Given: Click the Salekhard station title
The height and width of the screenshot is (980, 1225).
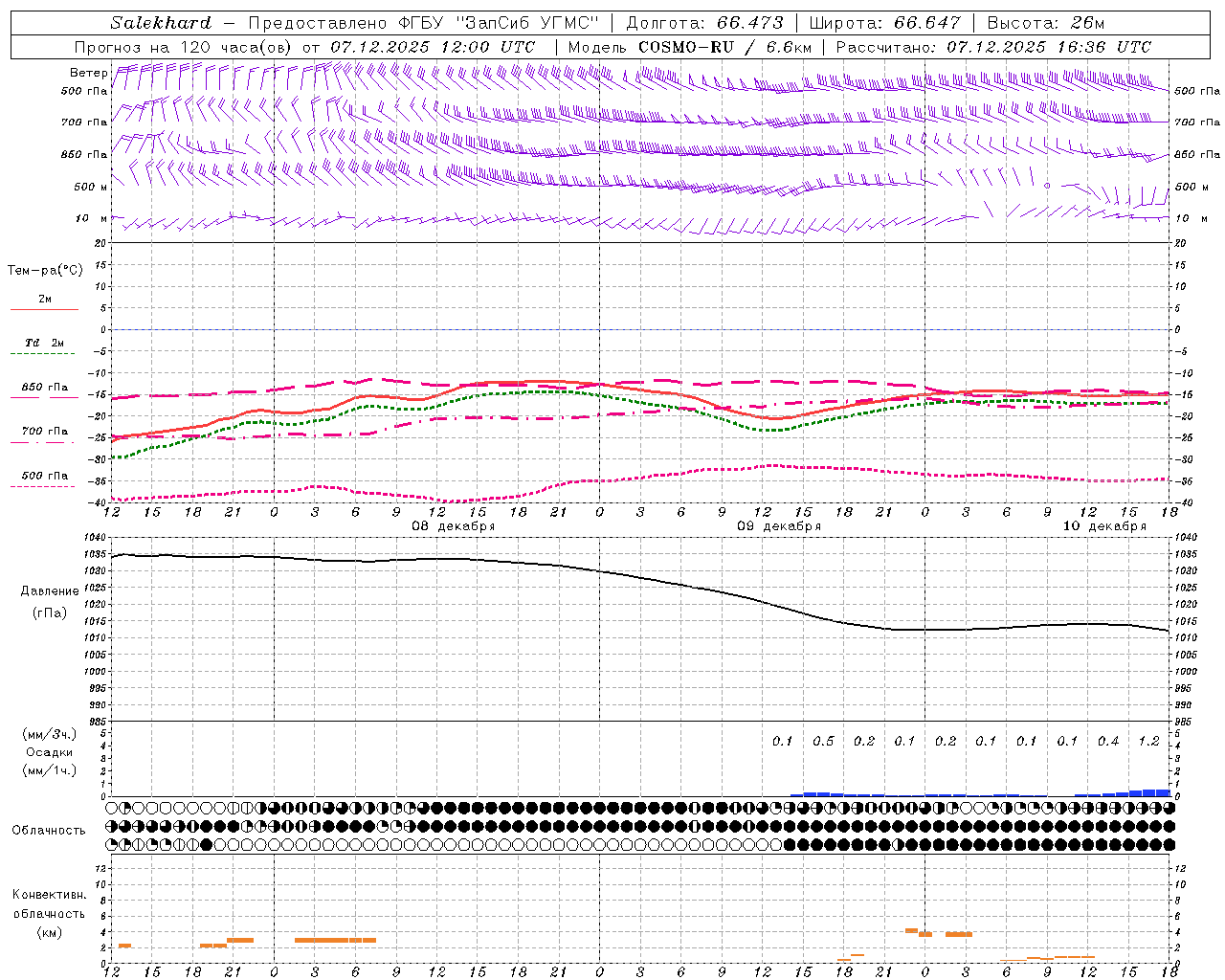Looking at the screenshot, I should 161,23.
